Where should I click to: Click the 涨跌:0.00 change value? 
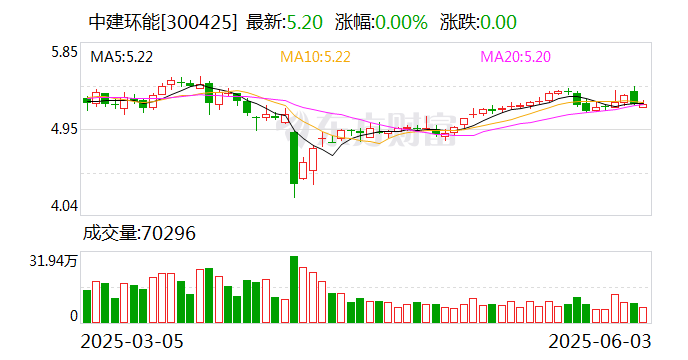(x=478, y=22)
